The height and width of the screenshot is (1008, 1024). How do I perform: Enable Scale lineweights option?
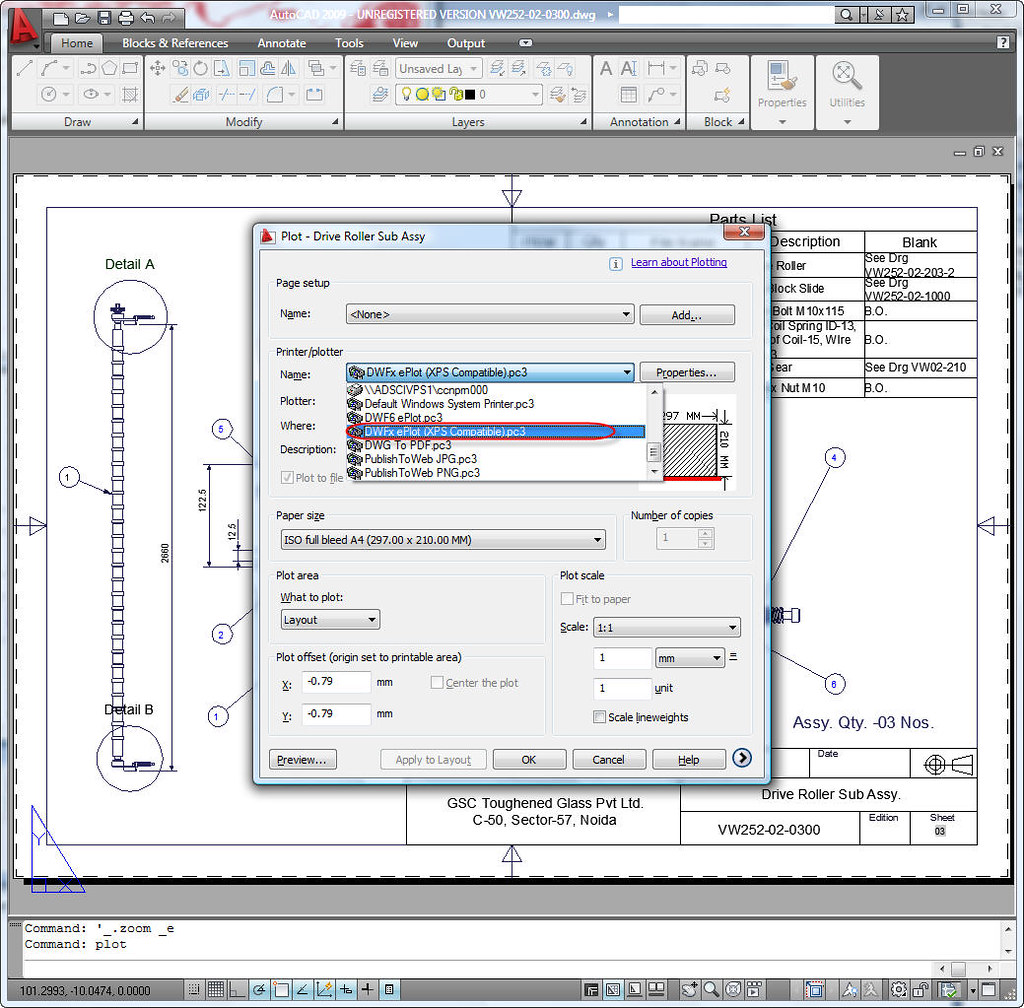(x=598, y=717)
